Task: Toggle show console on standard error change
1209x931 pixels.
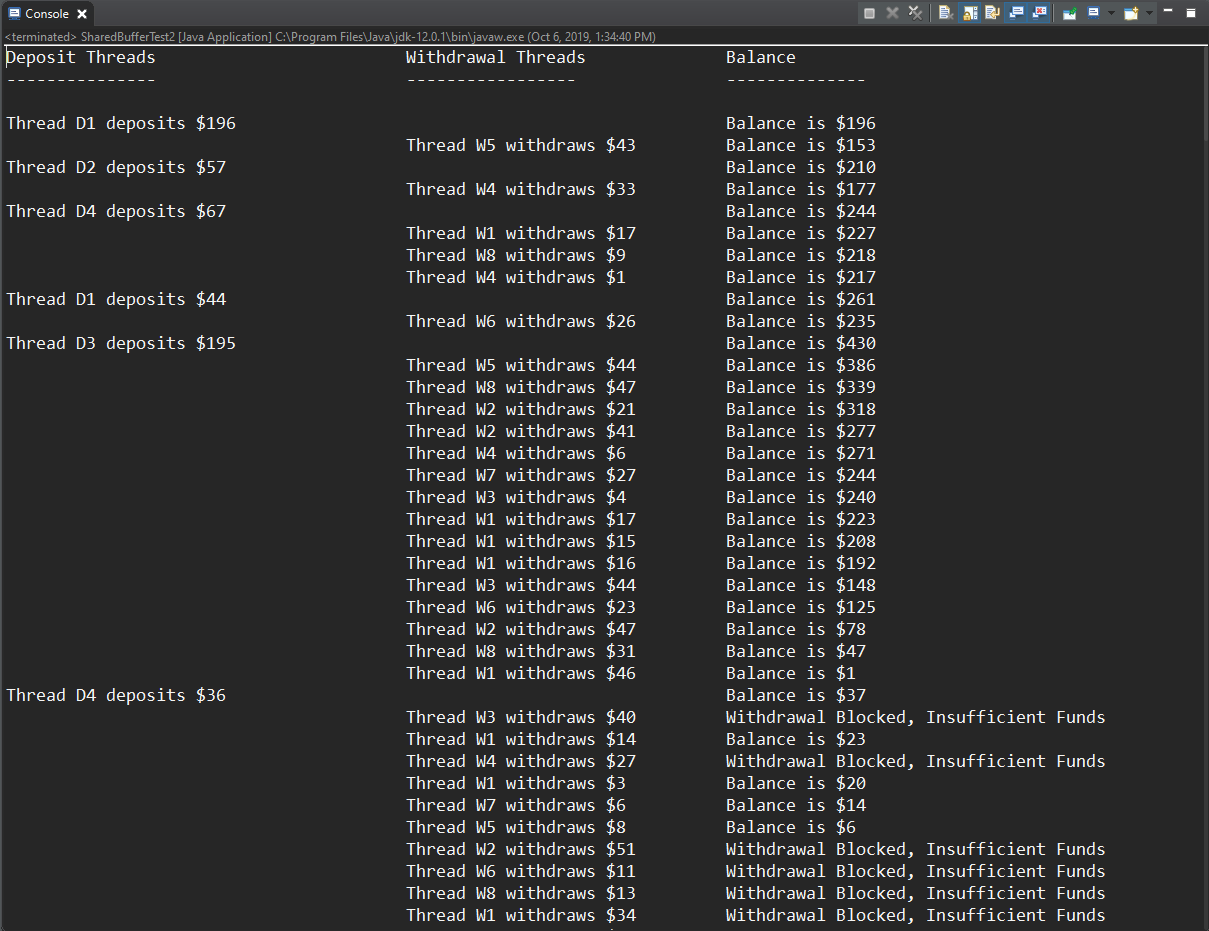Action: (1040, 13)
